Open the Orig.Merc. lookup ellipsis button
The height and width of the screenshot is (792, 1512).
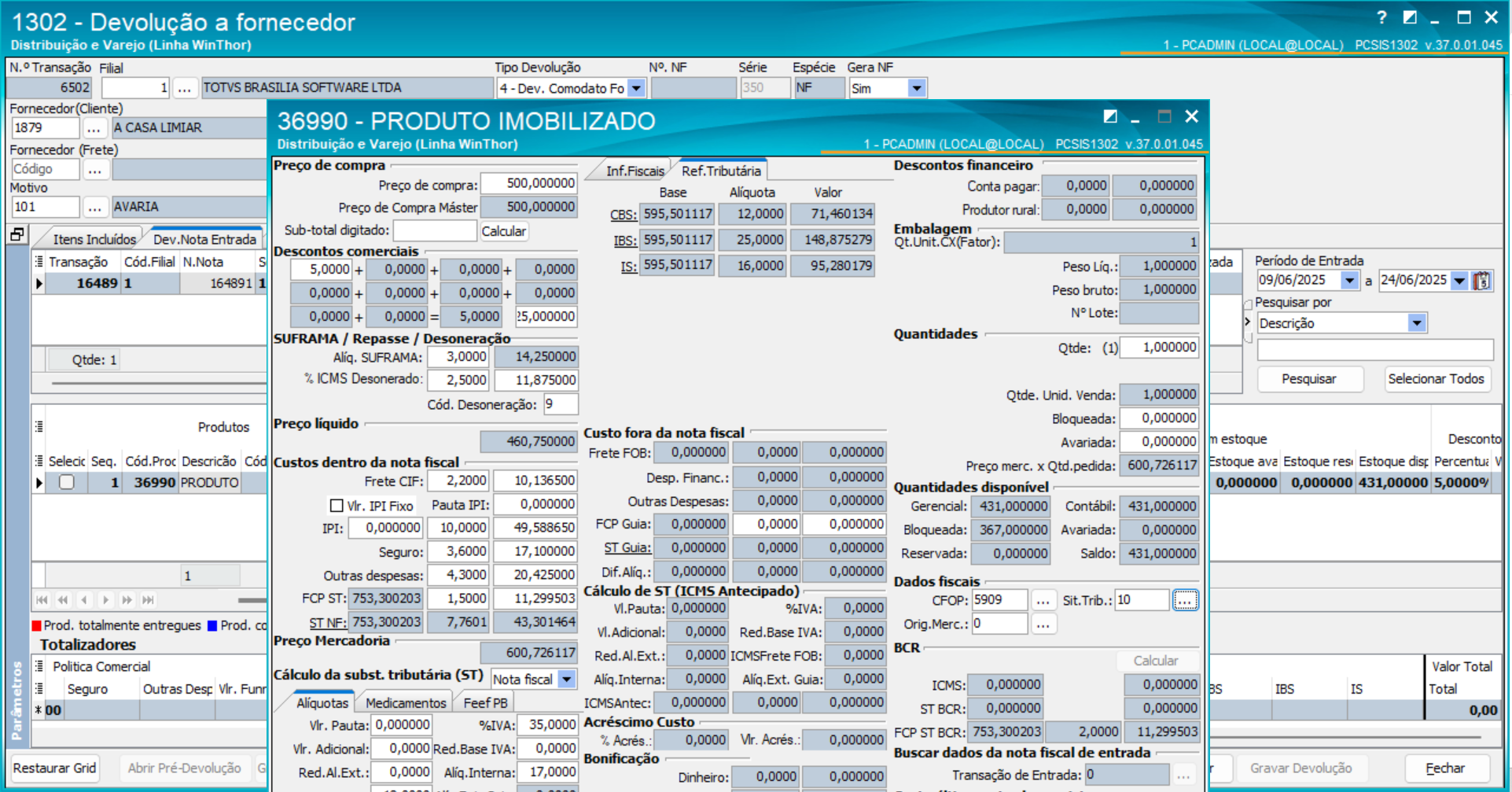[x=1043, y=624]
